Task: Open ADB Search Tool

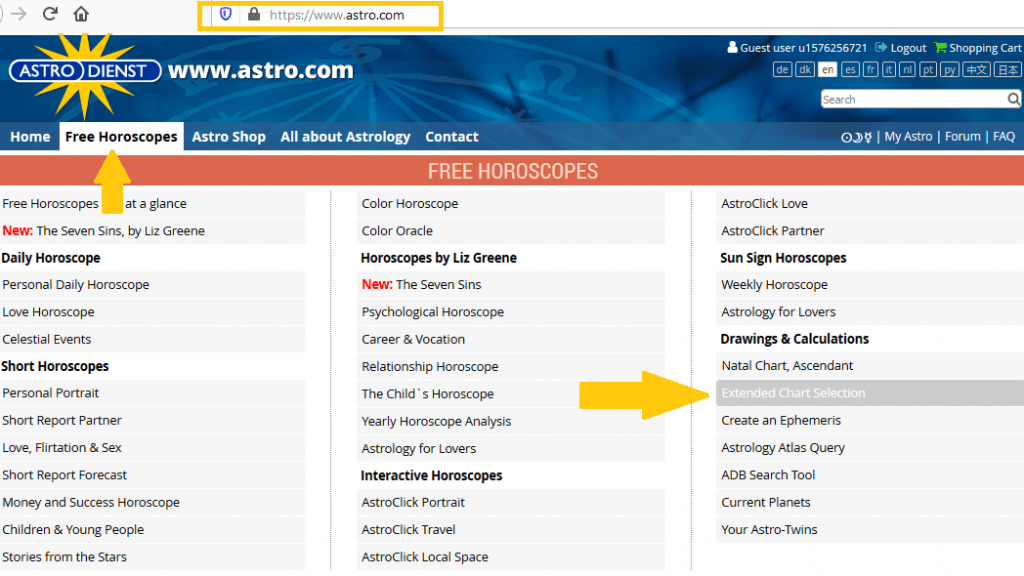Action: tap(870, 475)
